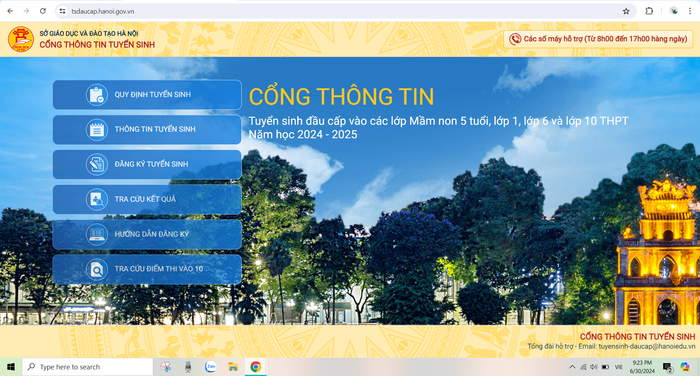
Task: Reload the page with the refresh icon
Action: [x=43, y=11]
